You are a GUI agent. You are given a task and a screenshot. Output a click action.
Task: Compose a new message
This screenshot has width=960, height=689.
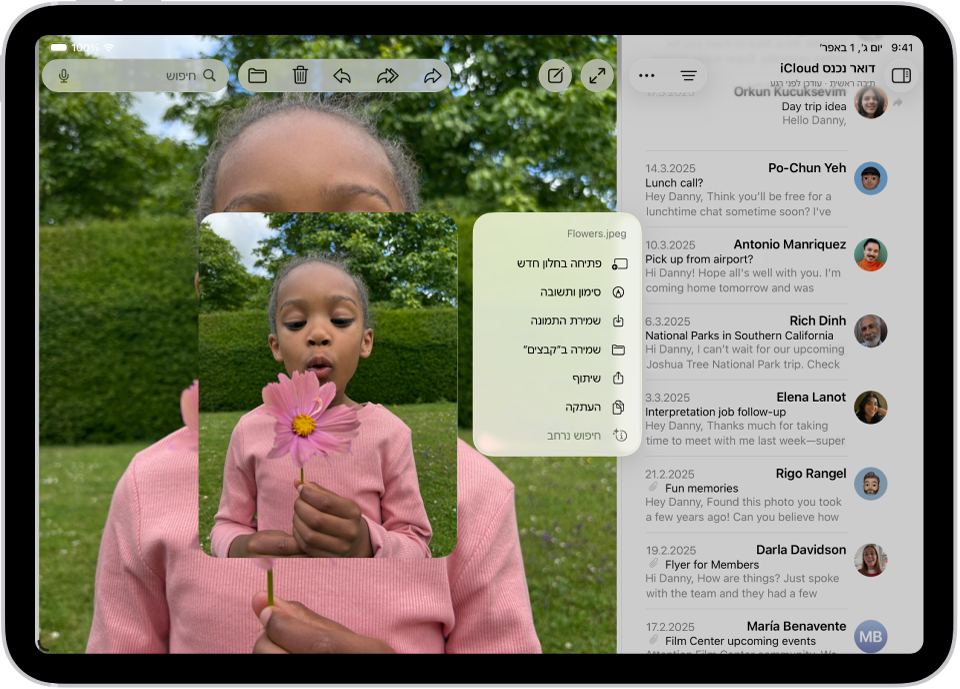555,76
